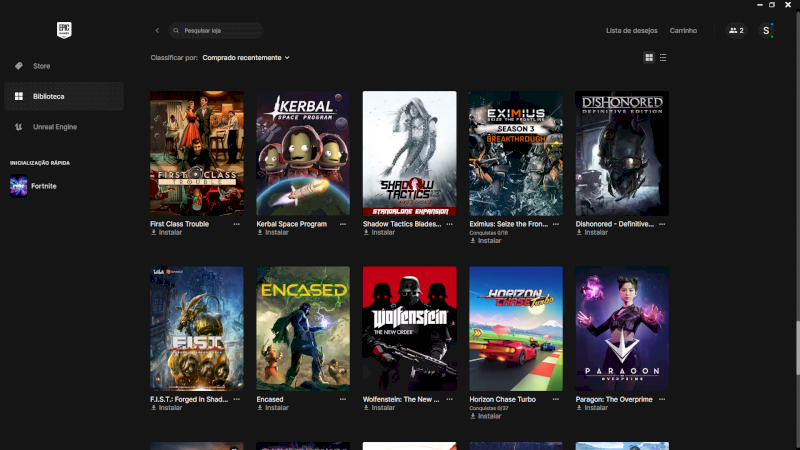Click the First Class Trouble title
The width and height of the screenshot is (800, 450).
(180, 224)
